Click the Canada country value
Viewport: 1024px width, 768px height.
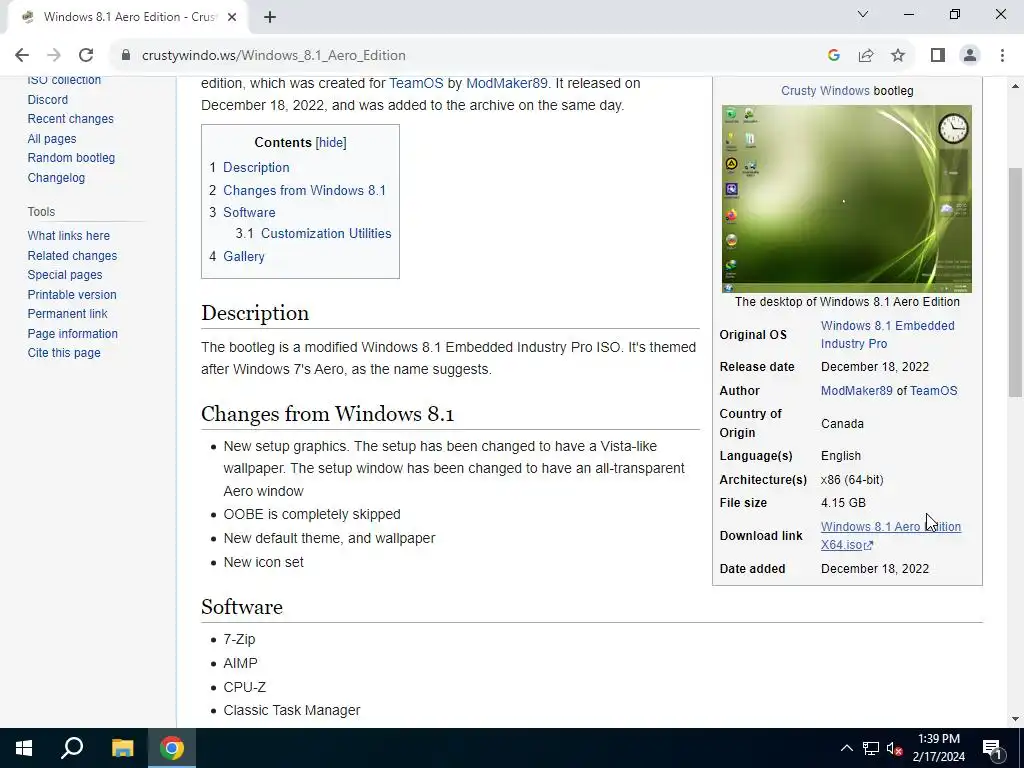(x=842, y=424)
